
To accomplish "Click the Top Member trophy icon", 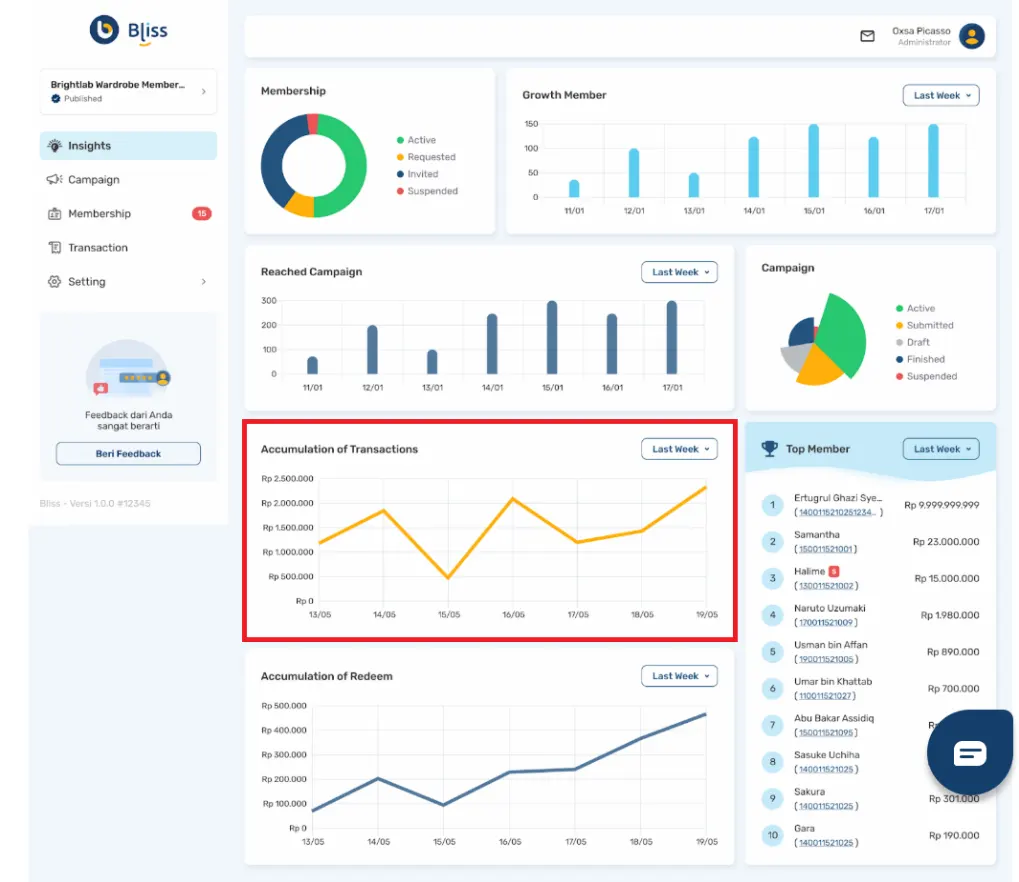I will (x=769, y=449).
